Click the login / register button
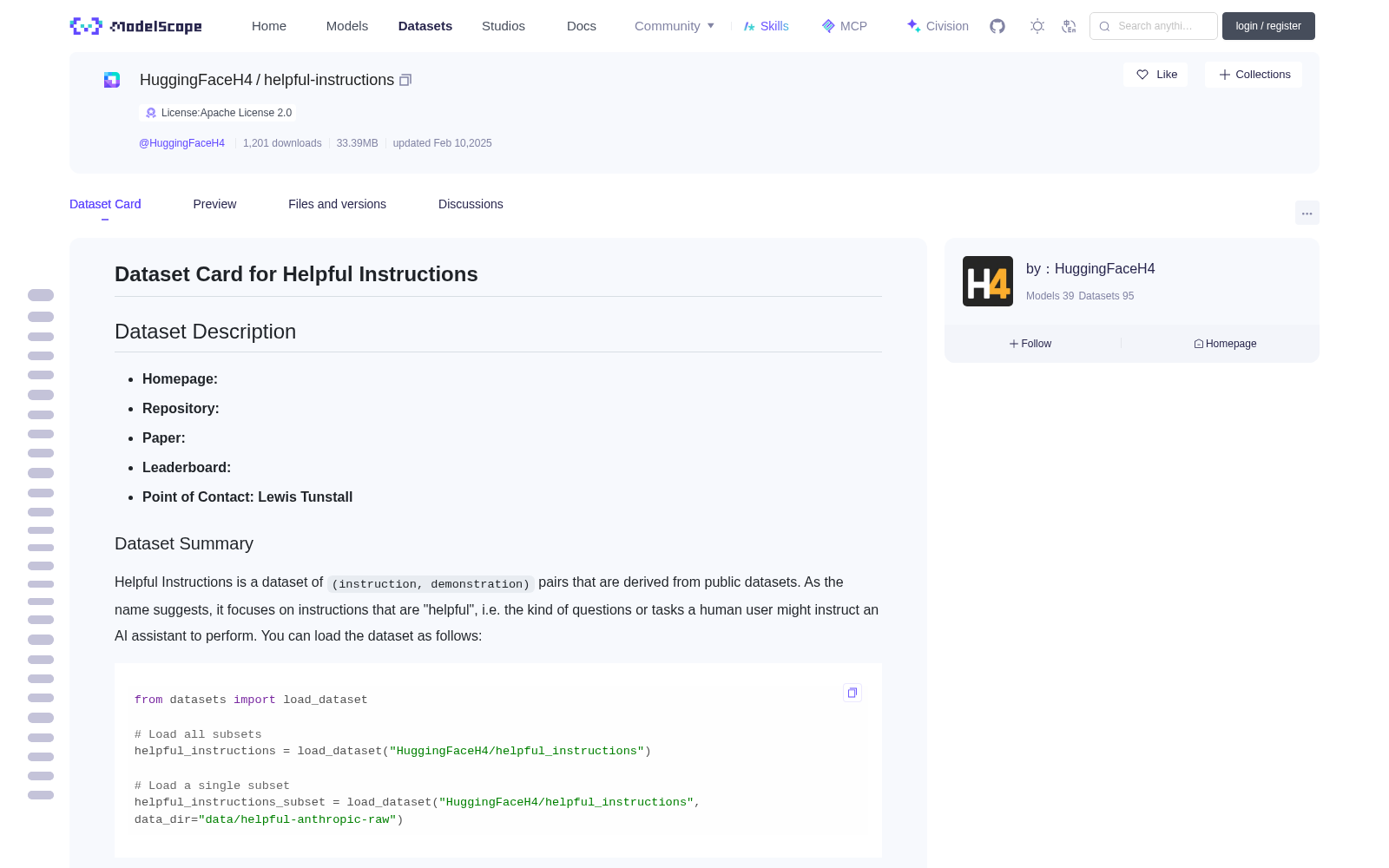Viewport: 1389px width, 868px height. tap(1268, 26)
